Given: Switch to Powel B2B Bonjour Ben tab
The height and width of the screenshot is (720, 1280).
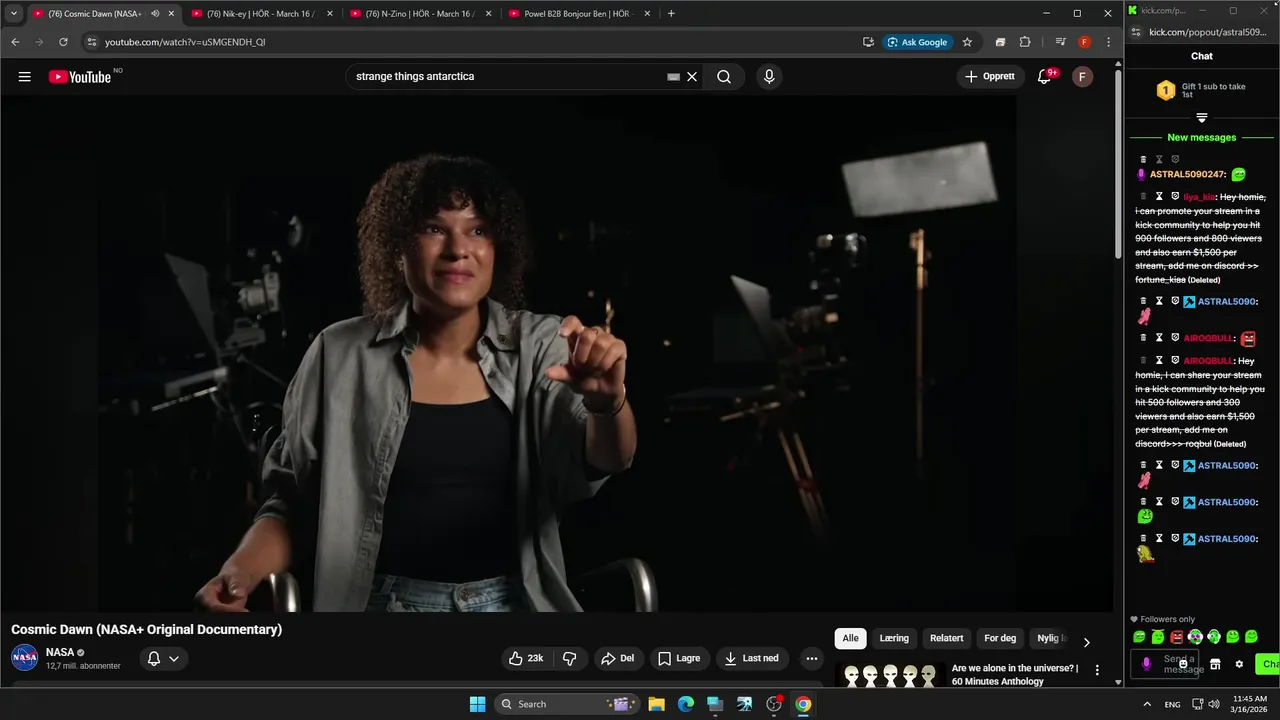Looking at the screenshot, I should (577, 14).
